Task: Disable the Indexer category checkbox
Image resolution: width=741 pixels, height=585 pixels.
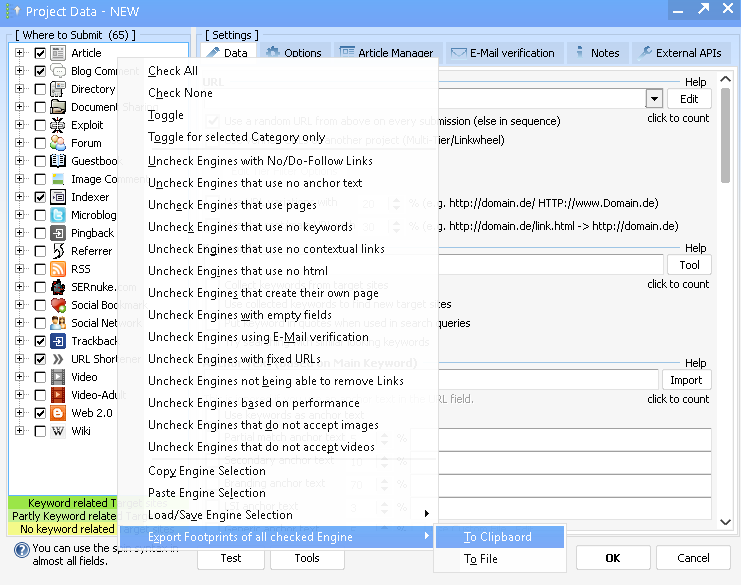Action: tap(40, 197)
